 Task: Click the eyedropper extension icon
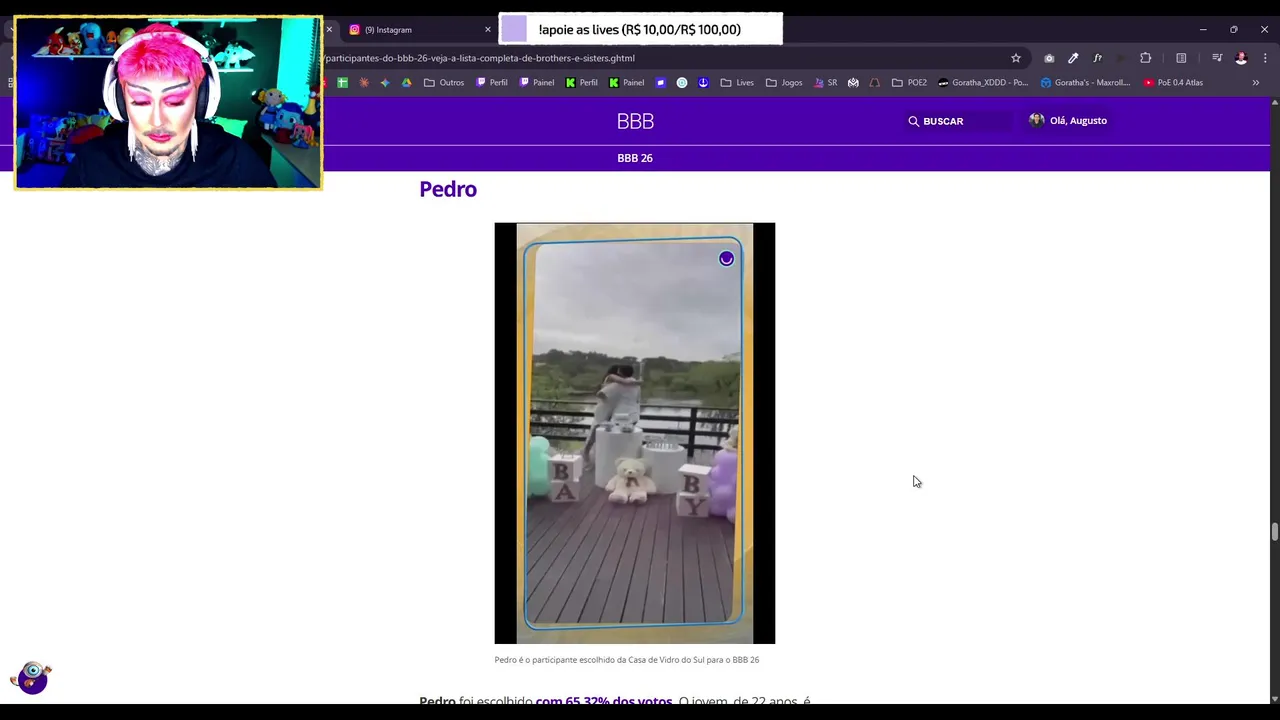click(1073, 58)
